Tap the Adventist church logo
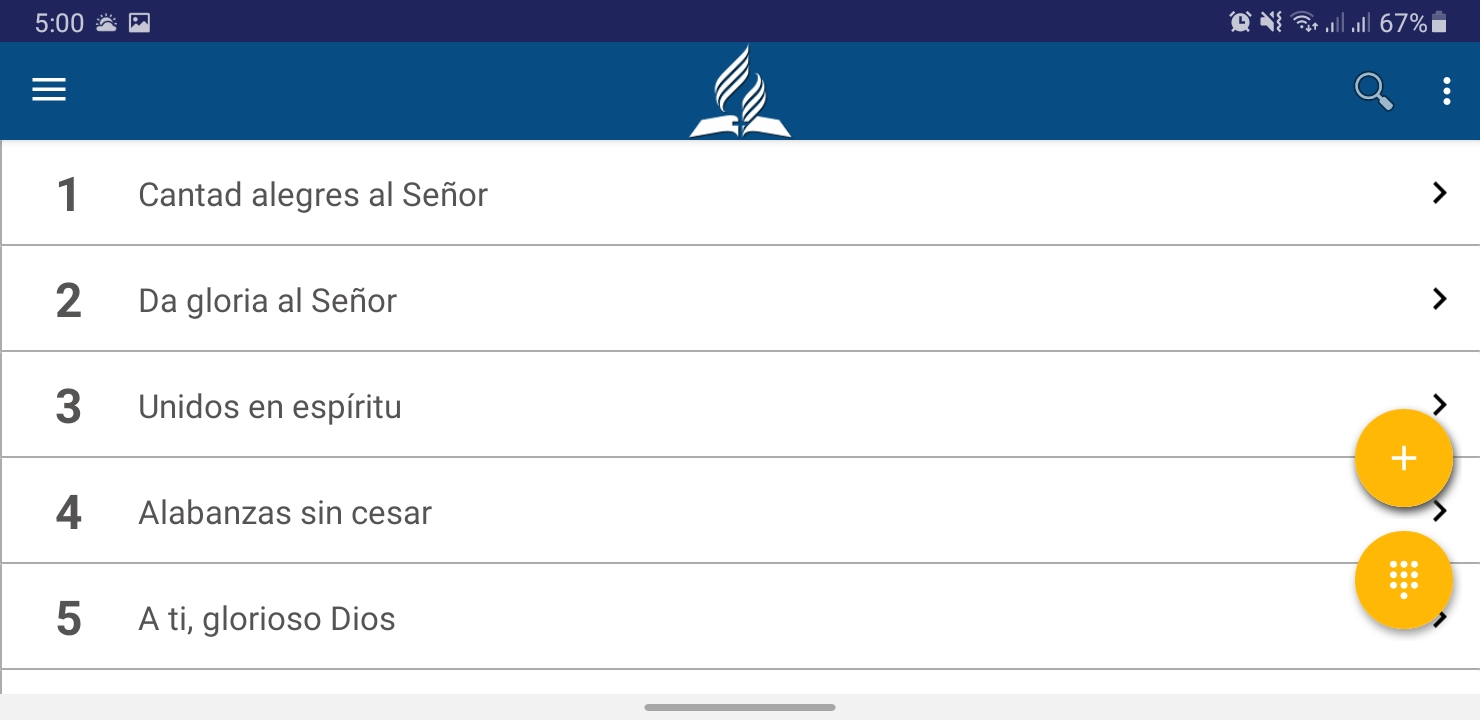The height and width of the screenshot is (720, 1480). tap(740, 92)
